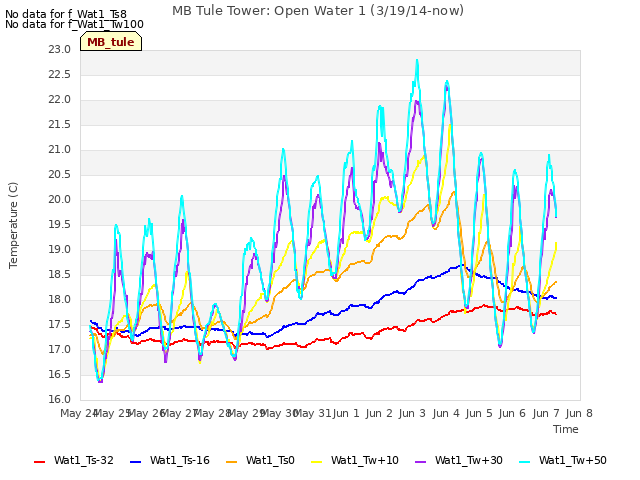
Task: Click the Wat1_Tw+50 legend label
Action: point(573,460)
